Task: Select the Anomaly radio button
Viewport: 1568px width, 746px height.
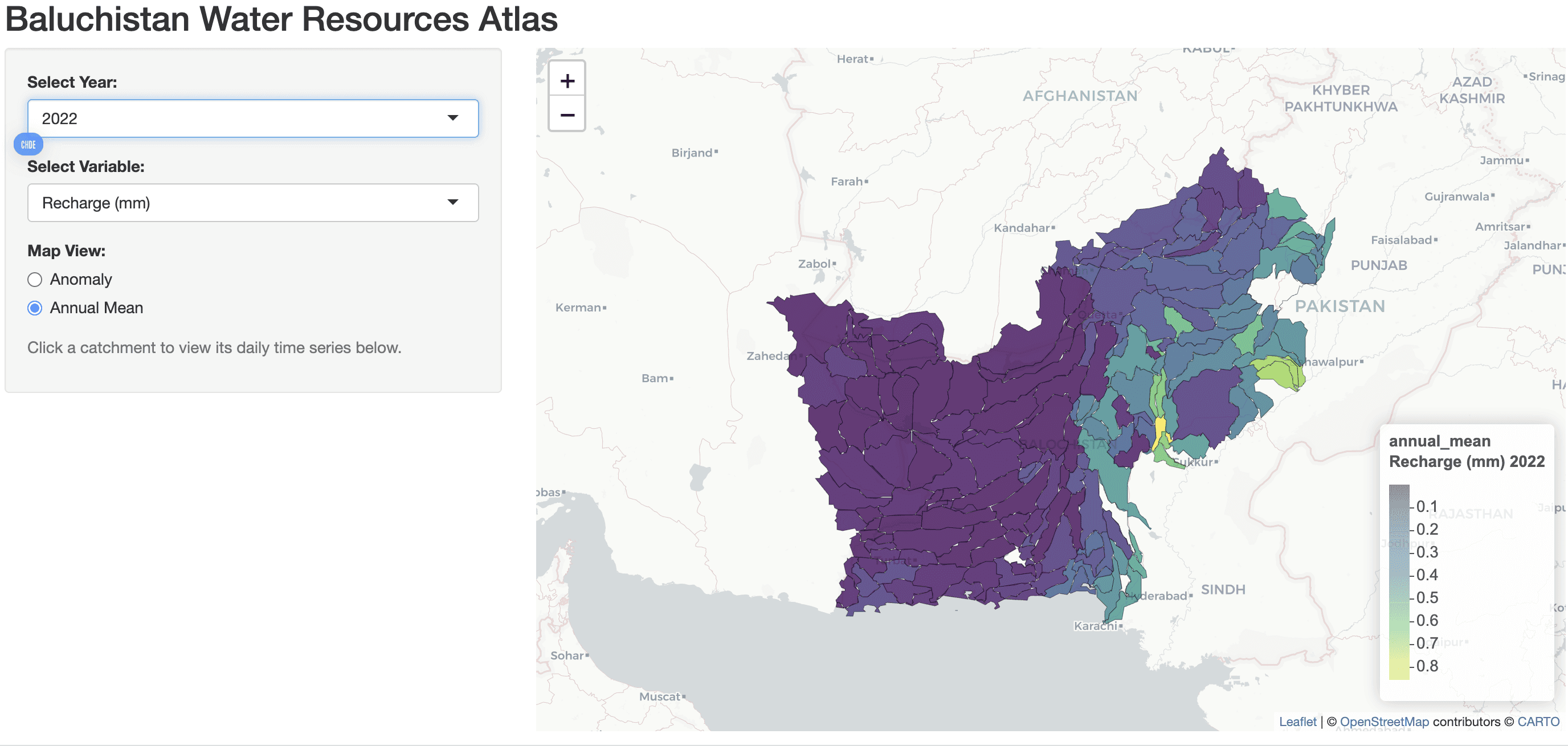Action: [x=35, y=279]
